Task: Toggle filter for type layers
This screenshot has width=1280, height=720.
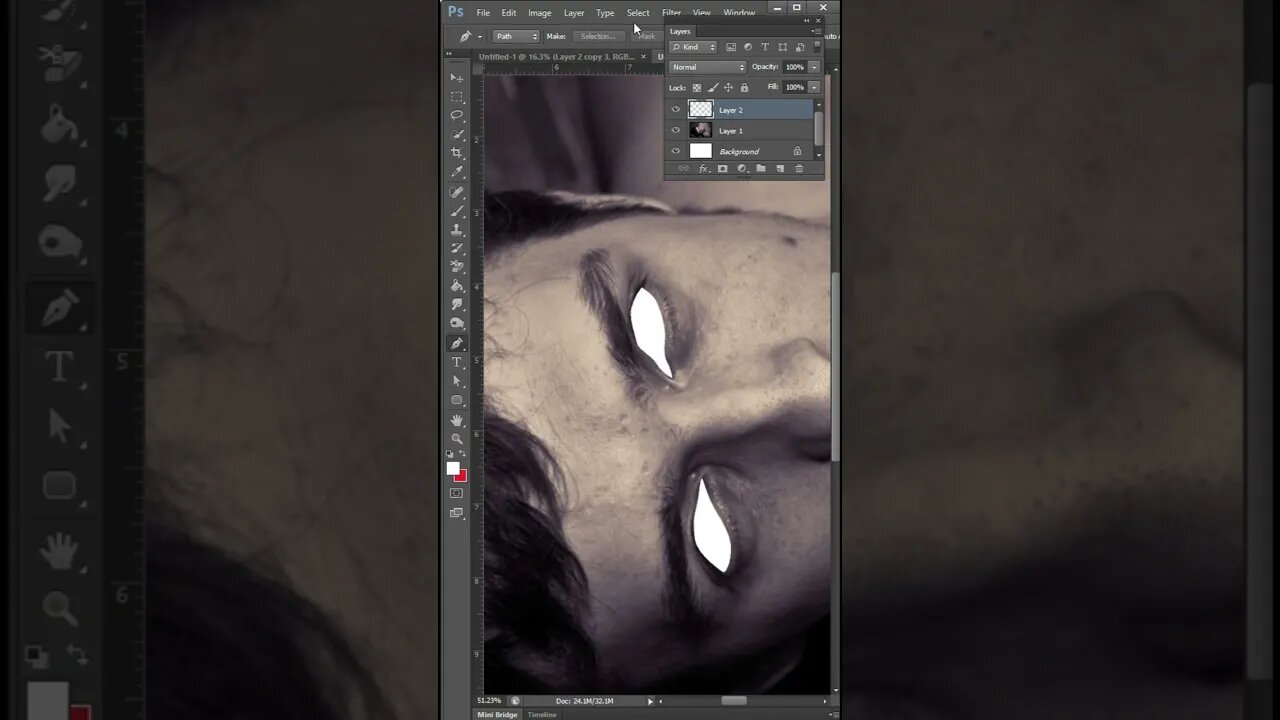Action: (x=765, y=47)
